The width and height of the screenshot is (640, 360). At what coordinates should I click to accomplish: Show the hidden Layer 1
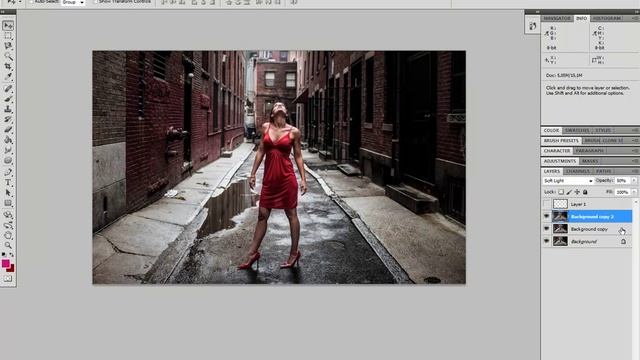click(x=547, y=204)
